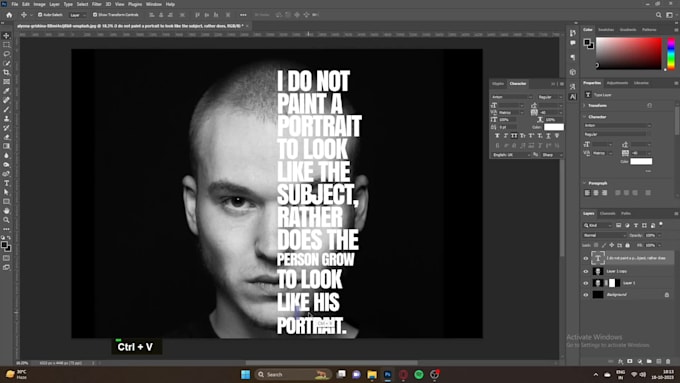680x383 pixels.
Task: Click the layer Opacity value field
Action: click(650, 236)
